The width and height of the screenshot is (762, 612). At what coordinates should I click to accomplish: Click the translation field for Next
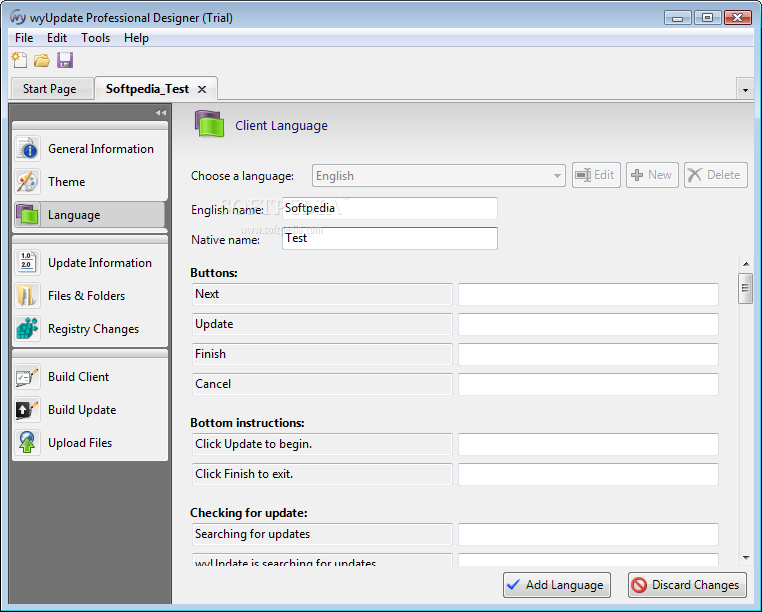588,295
